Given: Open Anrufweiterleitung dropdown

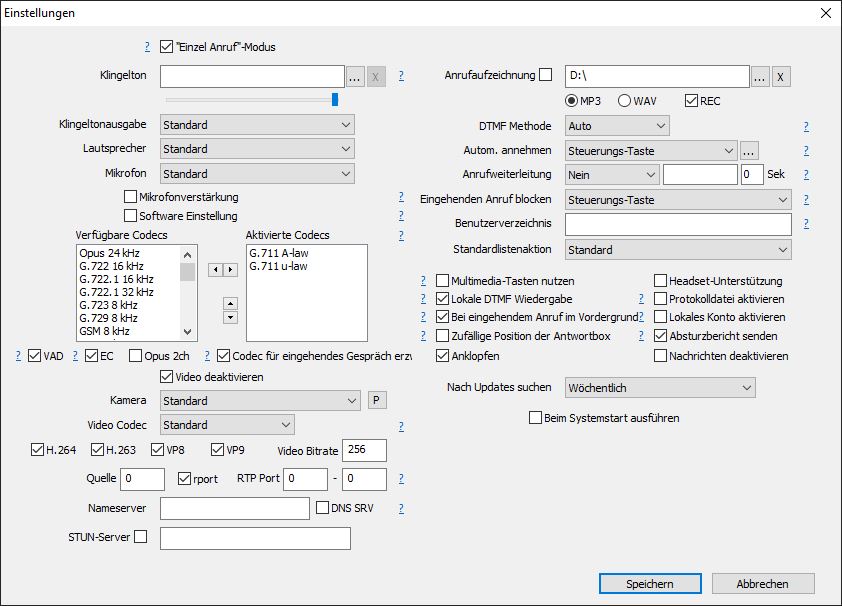Looking at the screenshot, I should (612, 174).
